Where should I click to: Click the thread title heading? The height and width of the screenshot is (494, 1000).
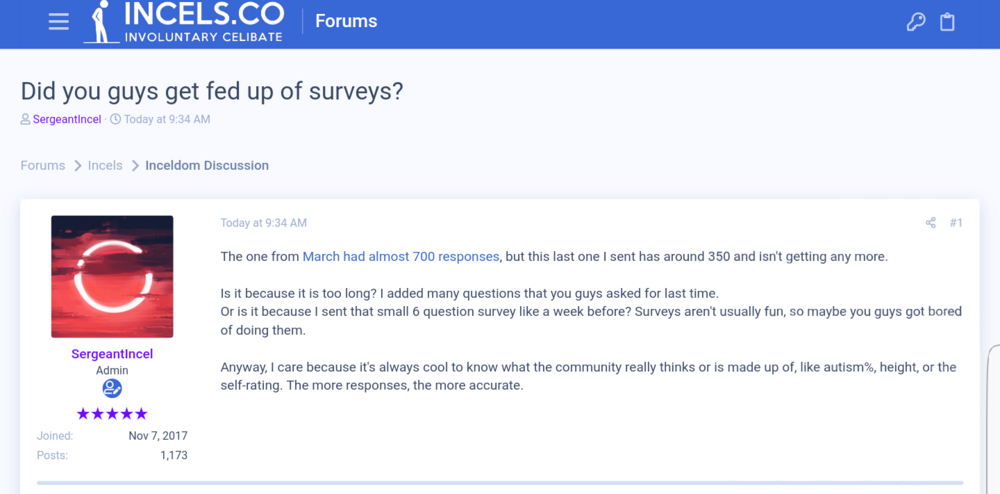(x=212, y=90)
